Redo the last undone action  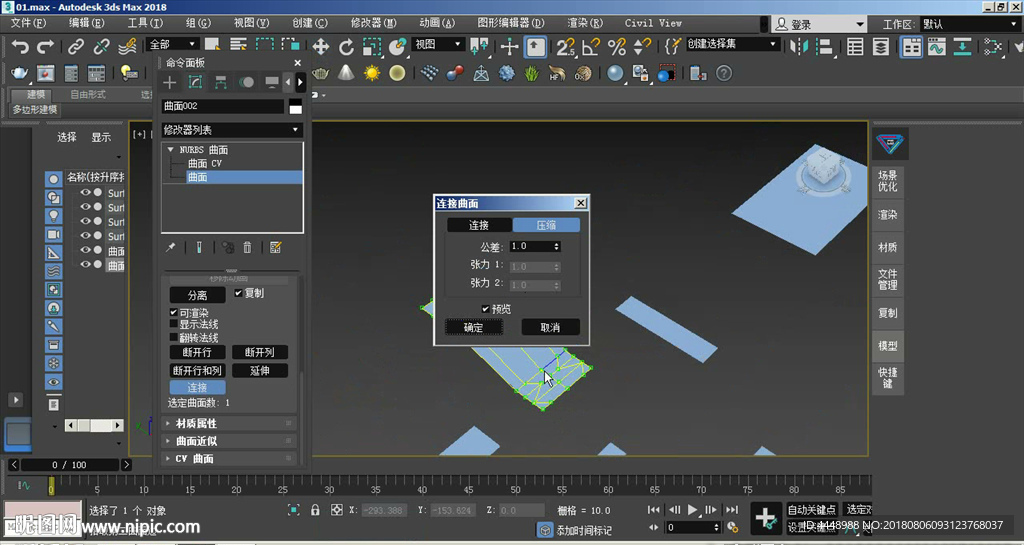[x=45, y=46]
